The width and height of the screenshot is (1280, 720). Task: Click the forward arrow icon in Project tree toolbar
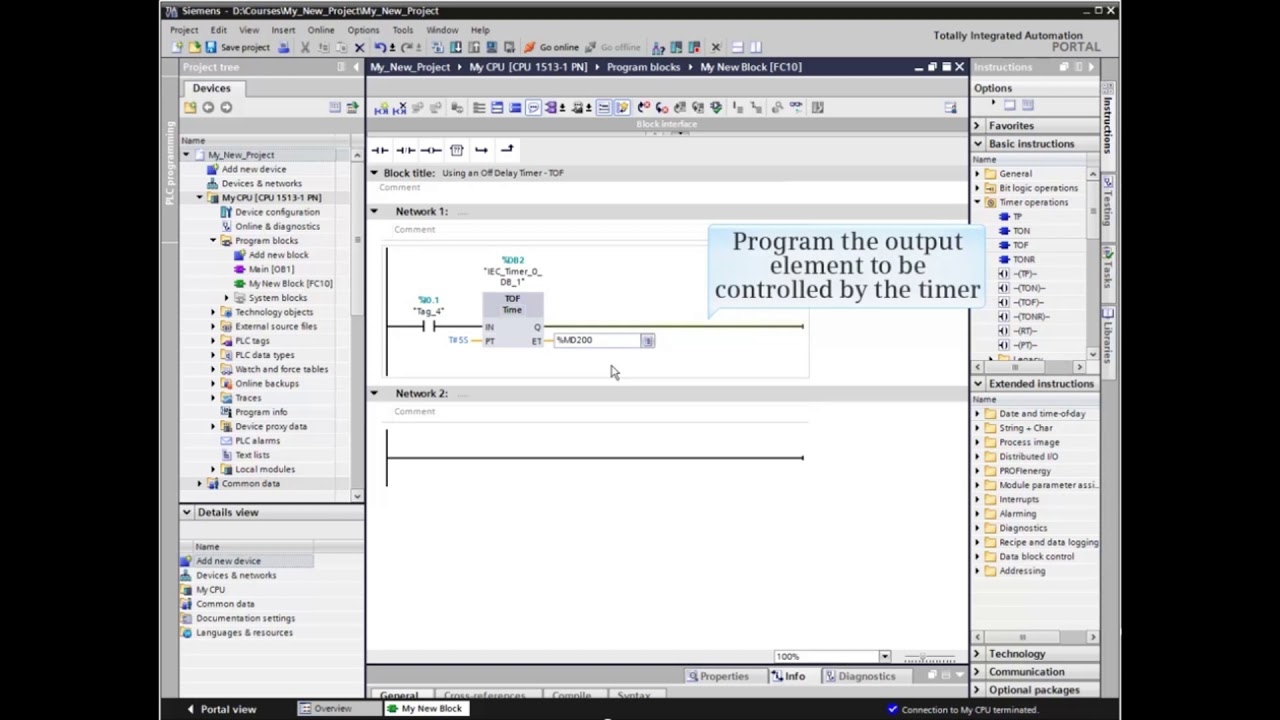[226, 107]
